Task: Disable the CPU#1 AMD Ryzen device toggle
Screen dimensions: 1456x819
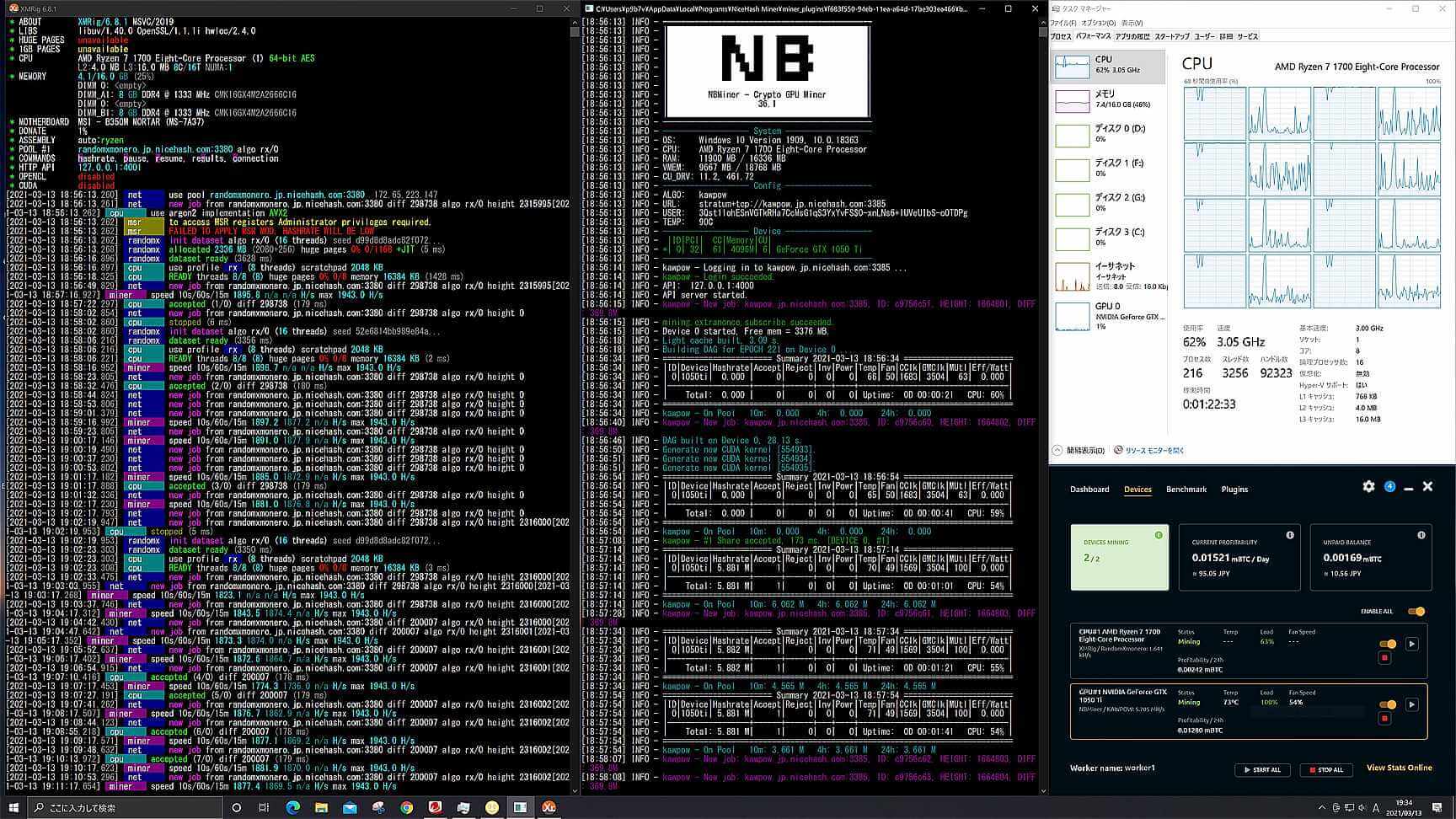Action: pos(1387,644)
